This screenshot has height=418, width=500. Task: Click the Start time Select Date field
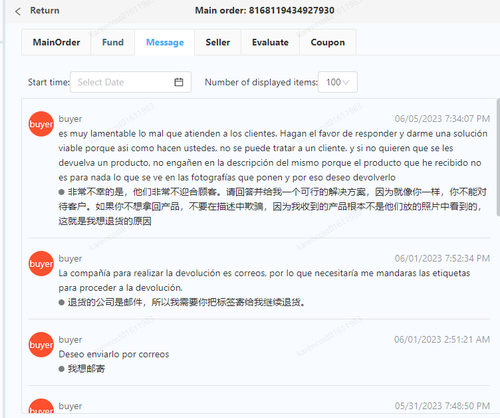(x=131, y=82)
